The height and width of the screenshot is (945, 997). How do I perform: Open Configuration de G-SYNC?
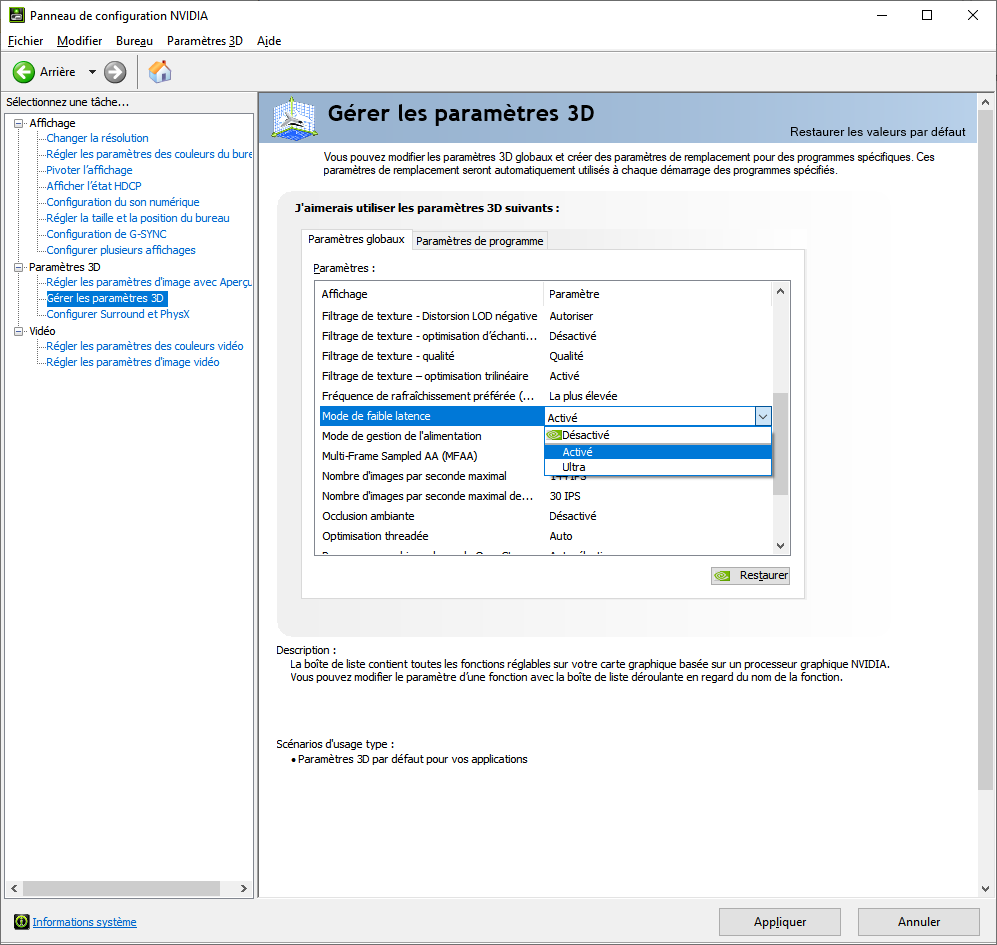tap(106, 234)
